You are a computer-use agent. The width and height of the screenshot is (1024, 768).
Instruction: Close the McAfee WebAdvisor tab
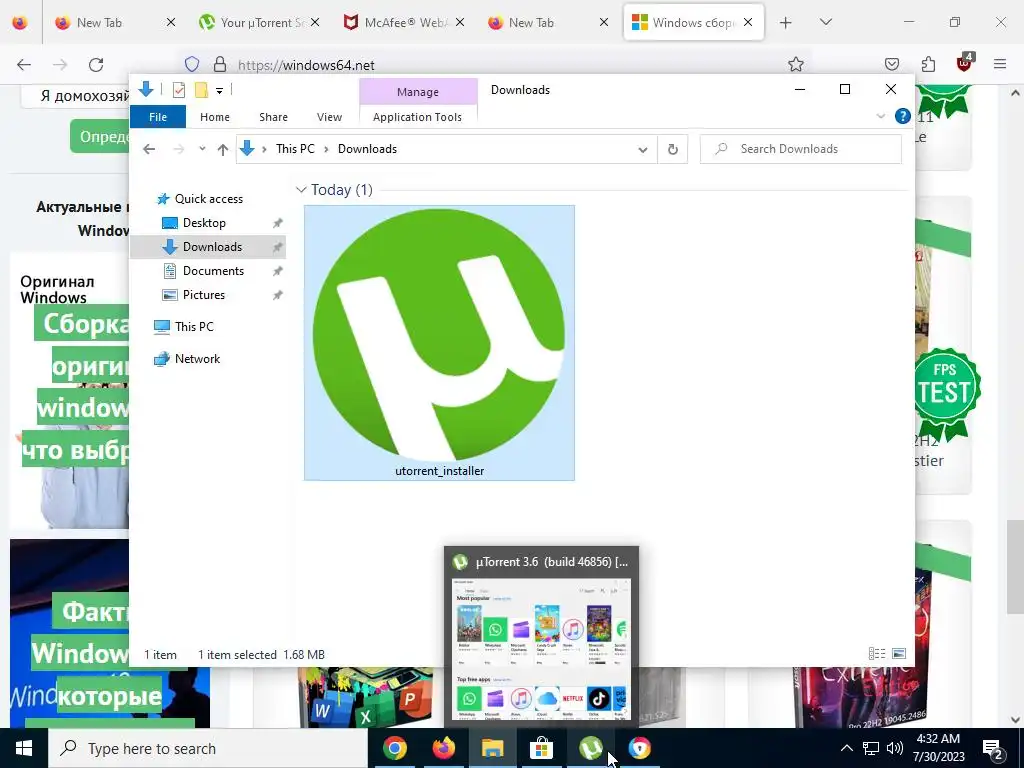pyautogui.click(x=460, y=22)
